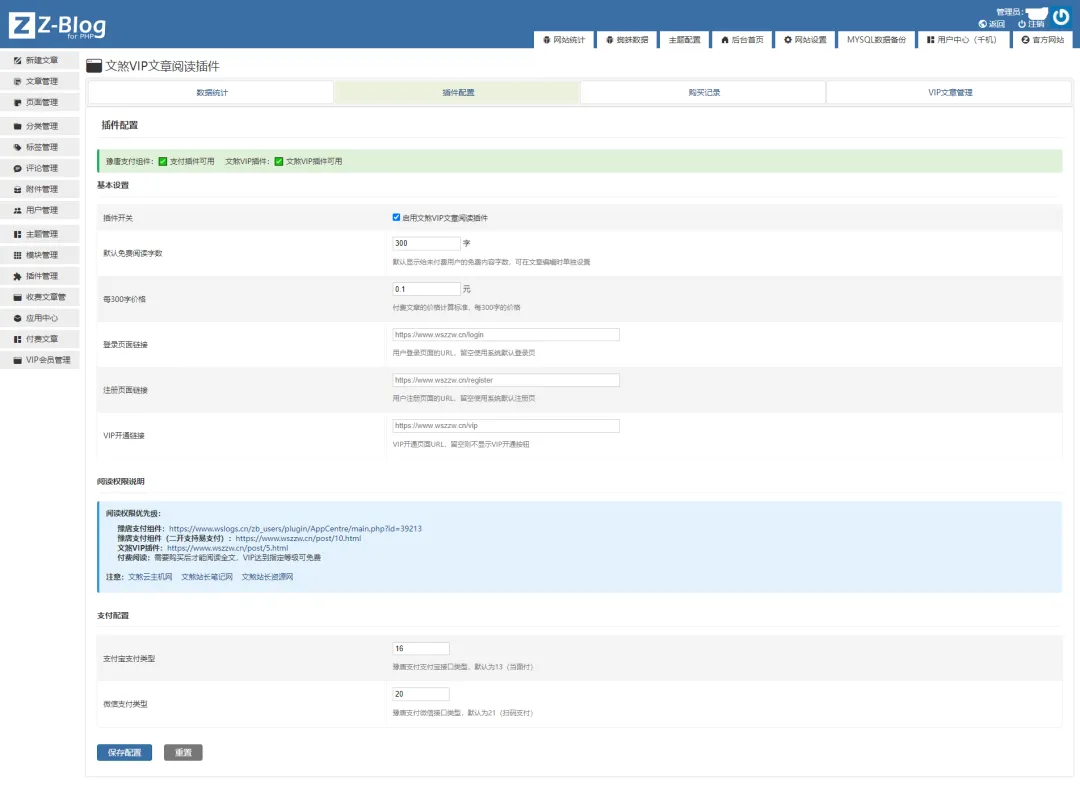
Task: Open 插件管理 plugins item
Action: pos(40,276)
